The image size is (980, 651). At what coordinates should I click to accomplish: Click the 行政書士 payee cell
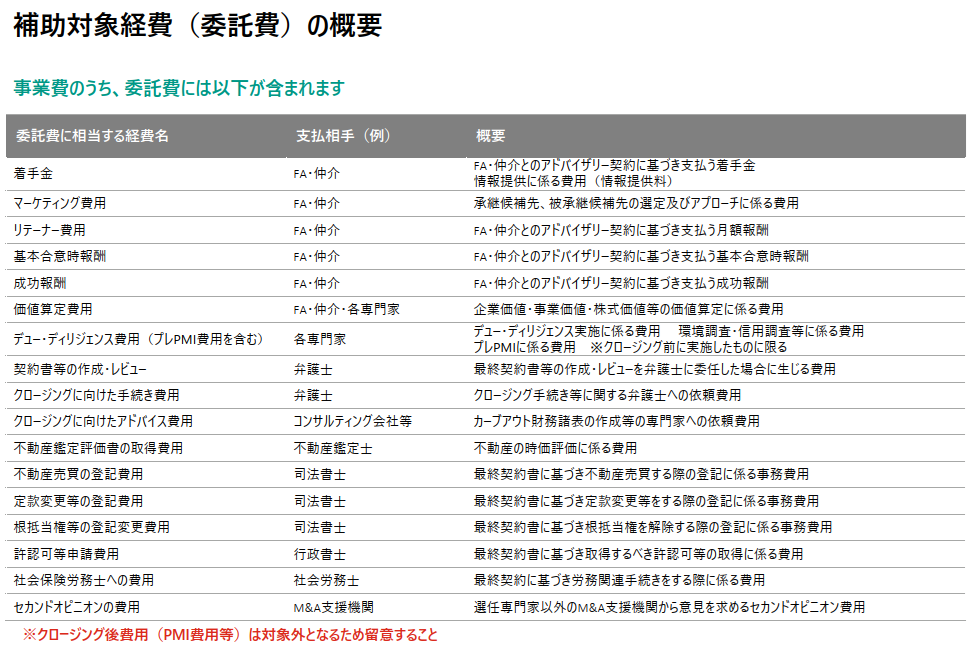(x=319, y=555)
